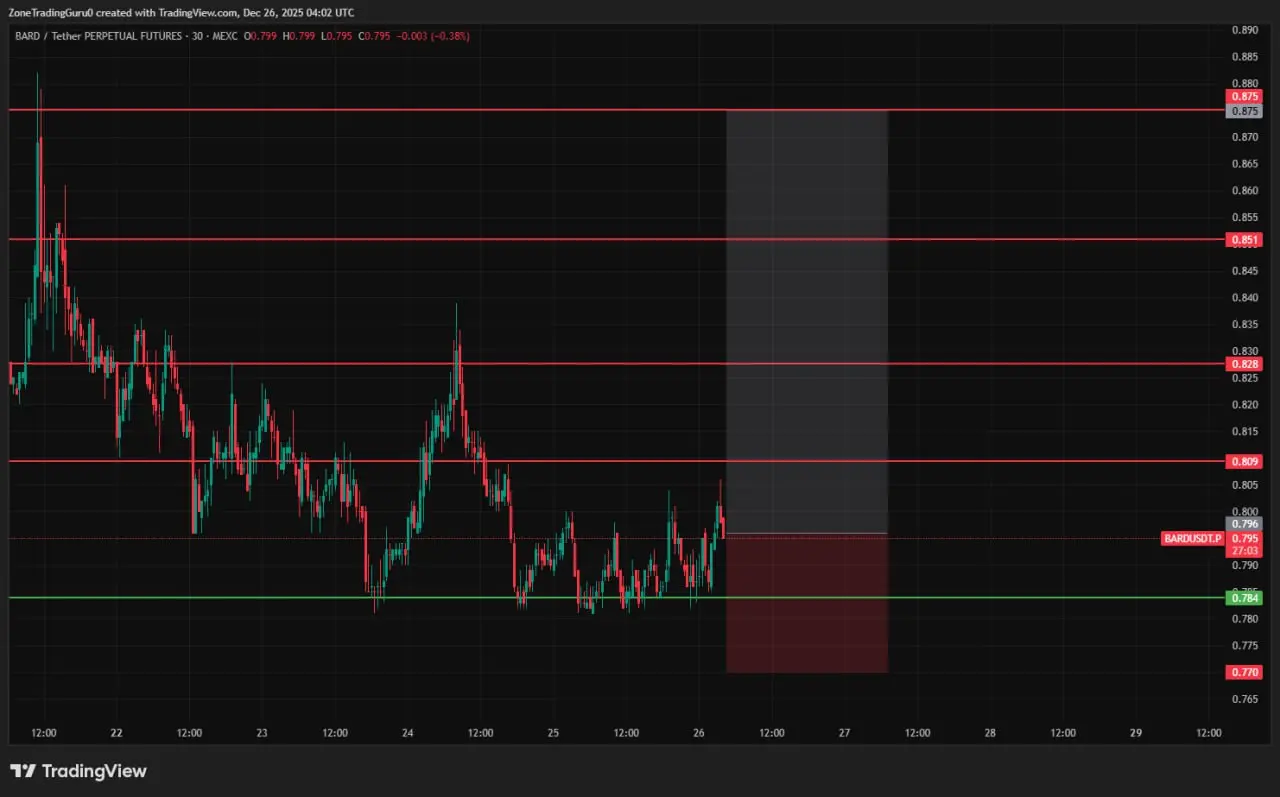The height and width of the screenshot is (797, 1280).
Task: Click the 0.765 tick on the price axis
Action: 1244,699
